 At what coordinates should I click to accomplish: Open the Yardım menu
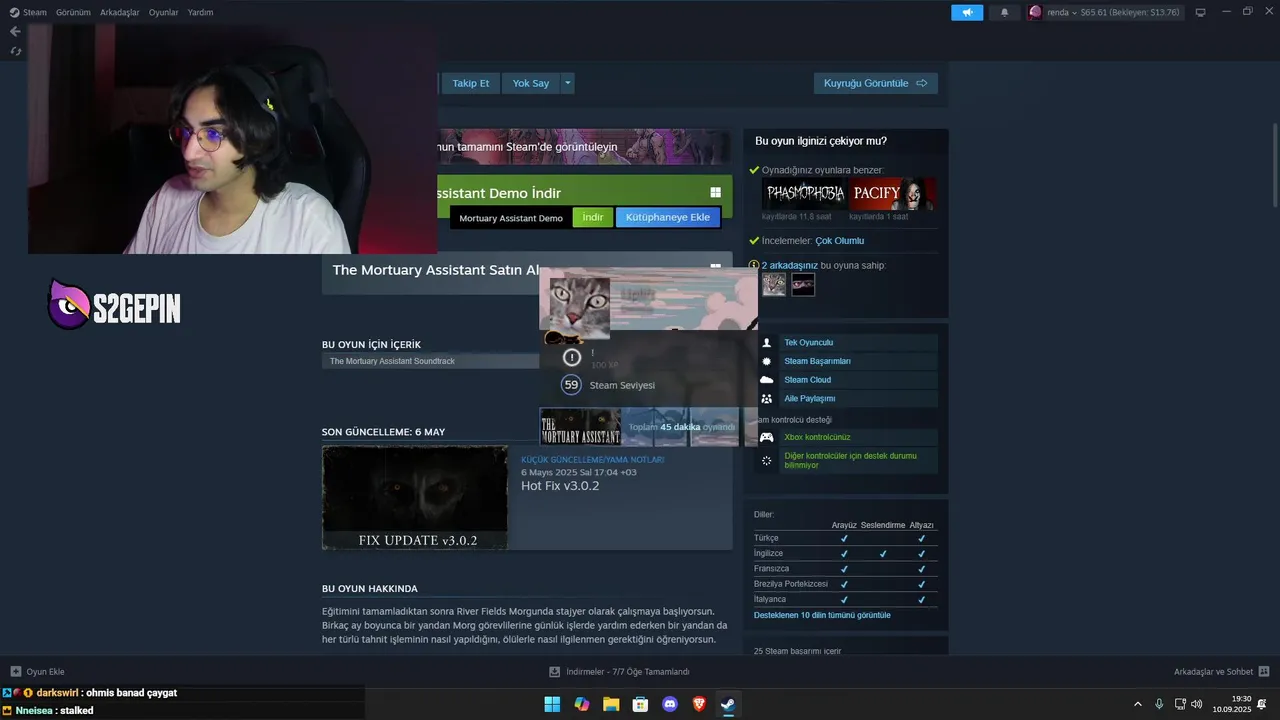[x=200, y=12]
